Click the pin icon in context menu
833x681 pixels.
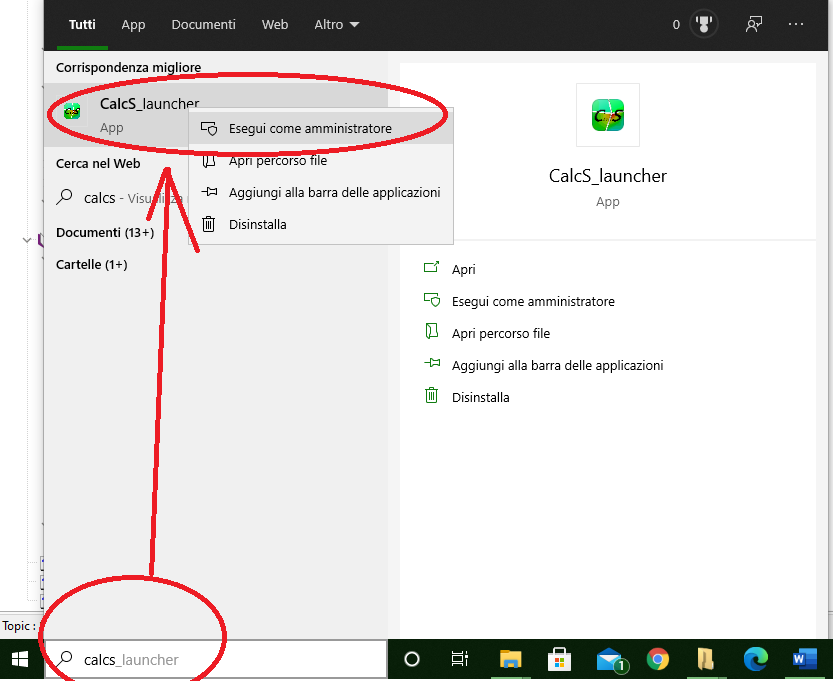point(209,192)
